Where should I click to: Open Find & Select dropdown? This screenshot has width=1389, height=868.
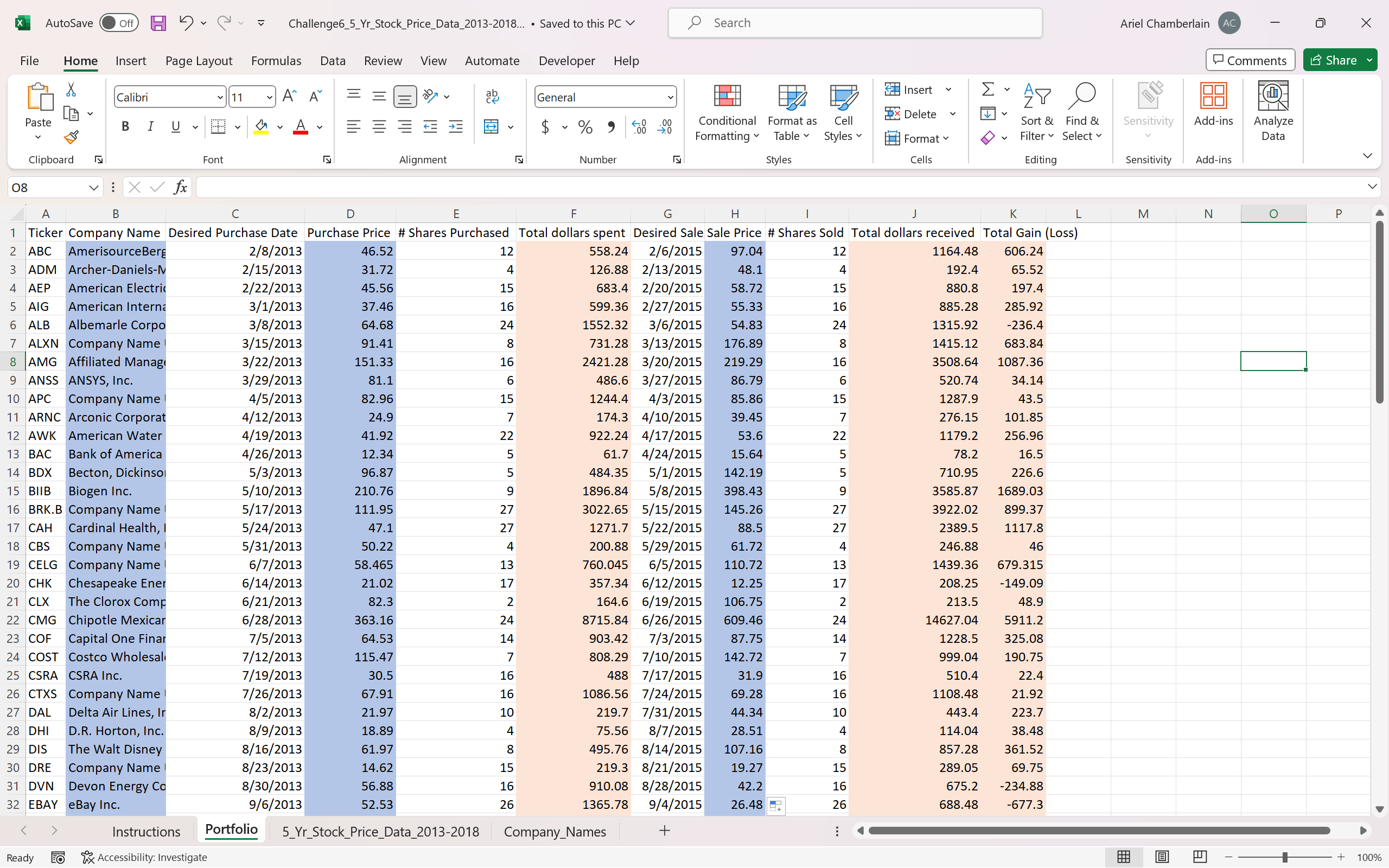click(1082, 112)
